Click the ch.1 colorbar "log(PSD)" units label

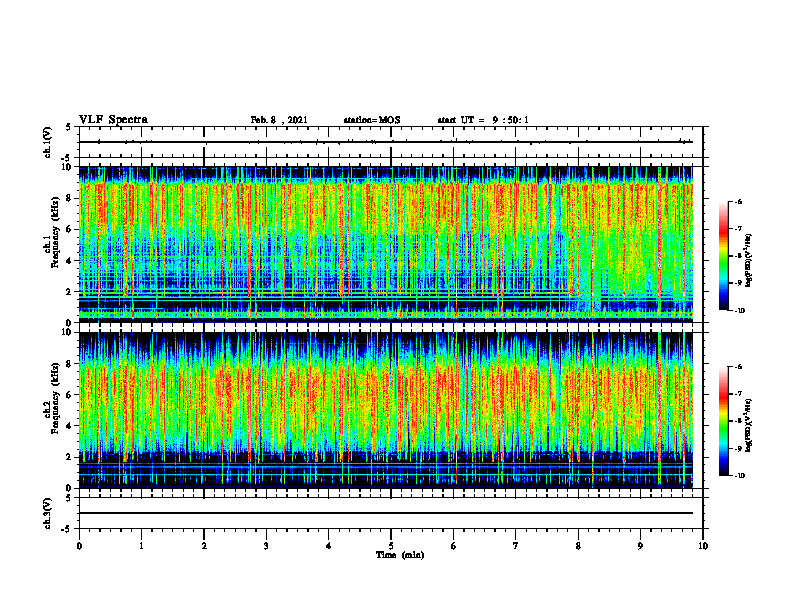coord(748,261)
